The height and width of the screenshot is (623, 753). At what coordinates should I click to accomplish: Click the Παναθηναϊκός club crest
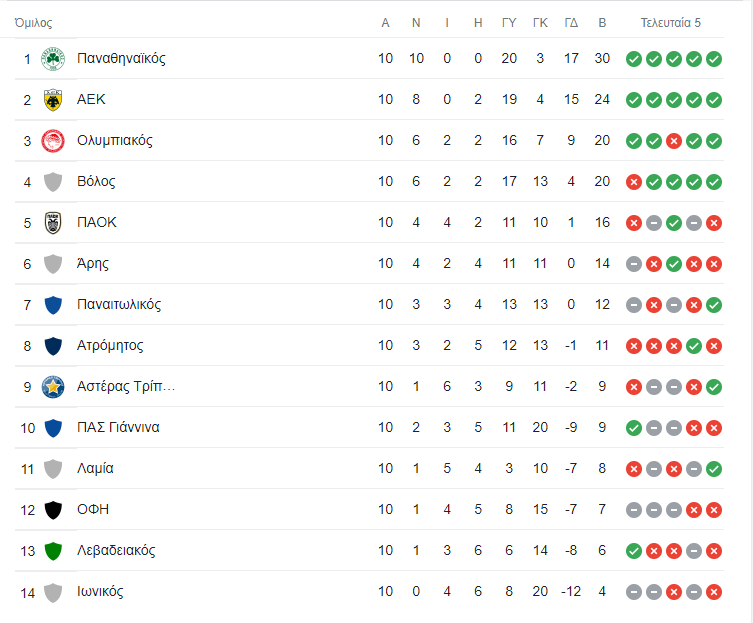53,59
